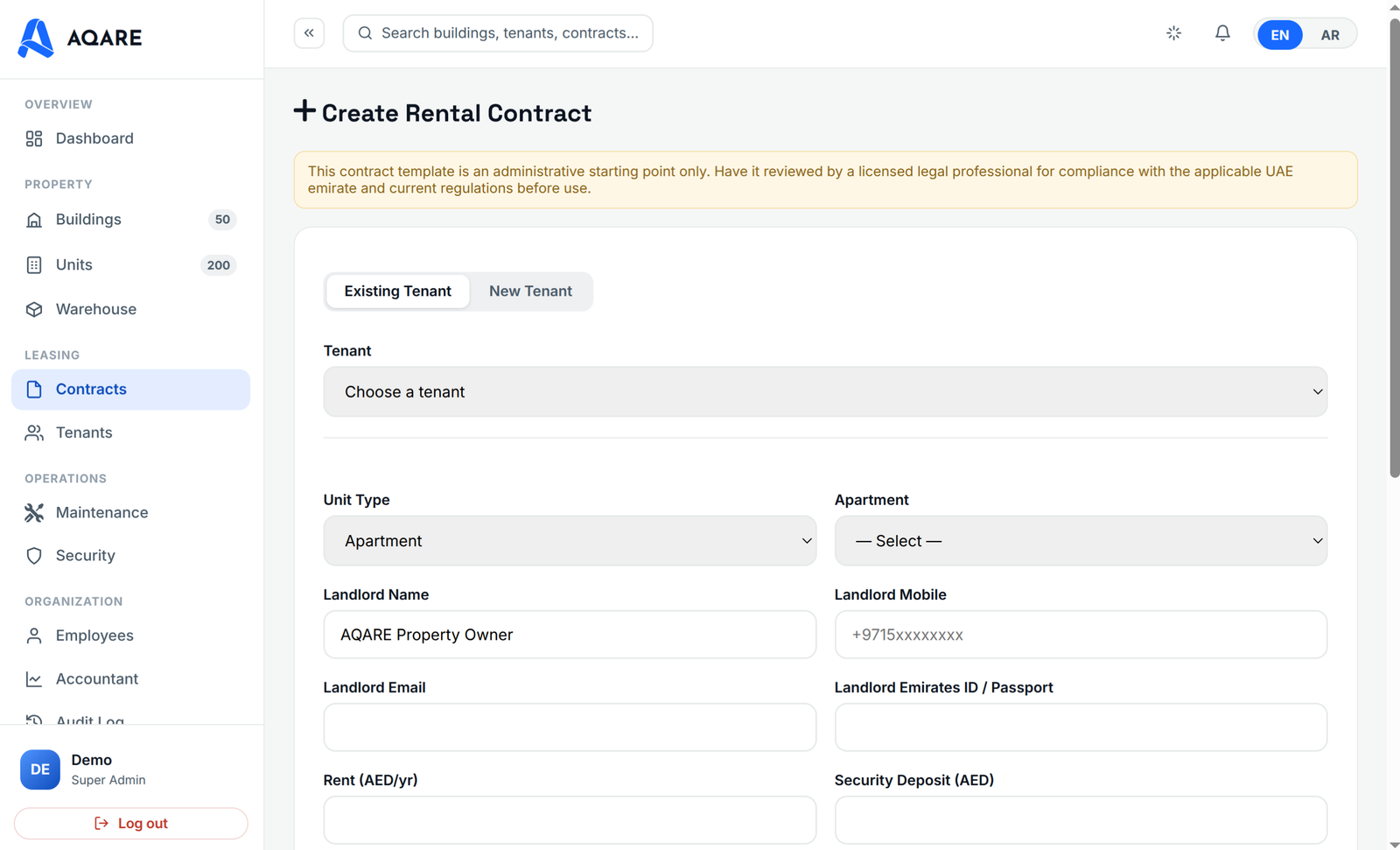Click the Units count badge 200
The height and width of the screenshot is (850, 1400).
coord(219,265)
